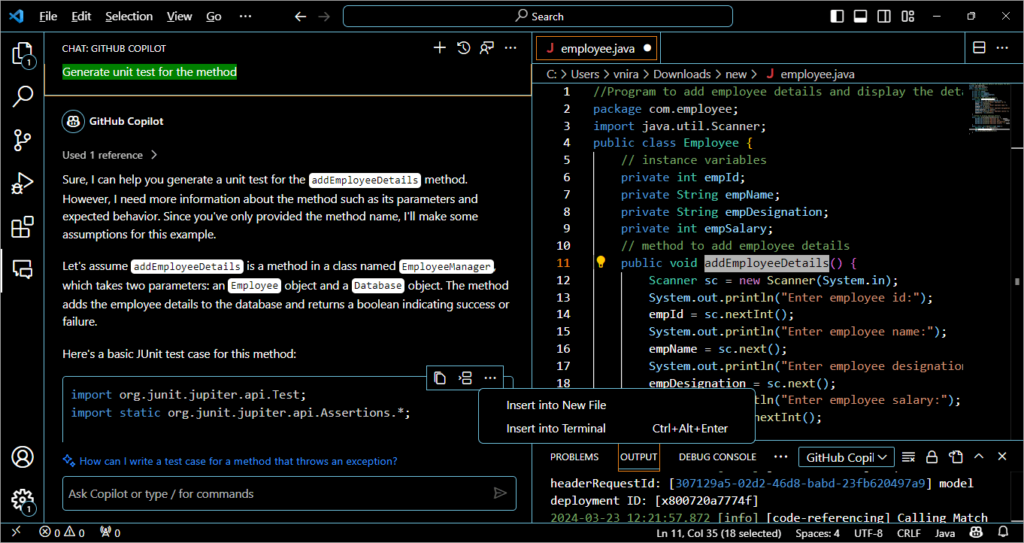Click the title bar Search box

pyautogui.click(x=537, y=16)
